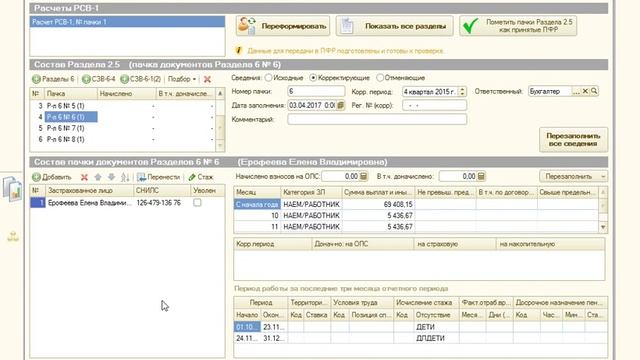Click Корр.период column header
The width and height of the screenshot is (640, 360).
click(x=273, y=244)
